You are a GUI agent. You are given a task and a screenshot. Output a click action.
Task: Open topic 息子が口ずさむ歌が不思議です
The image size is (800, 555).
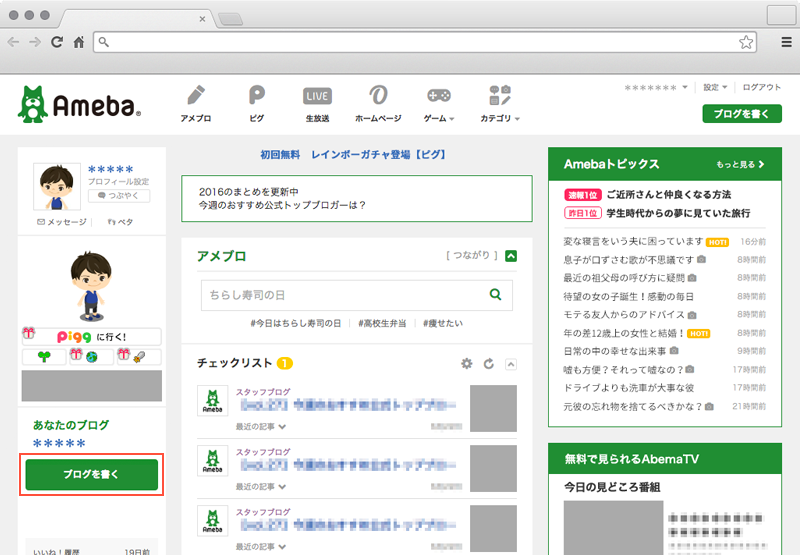tap(629, 260)
